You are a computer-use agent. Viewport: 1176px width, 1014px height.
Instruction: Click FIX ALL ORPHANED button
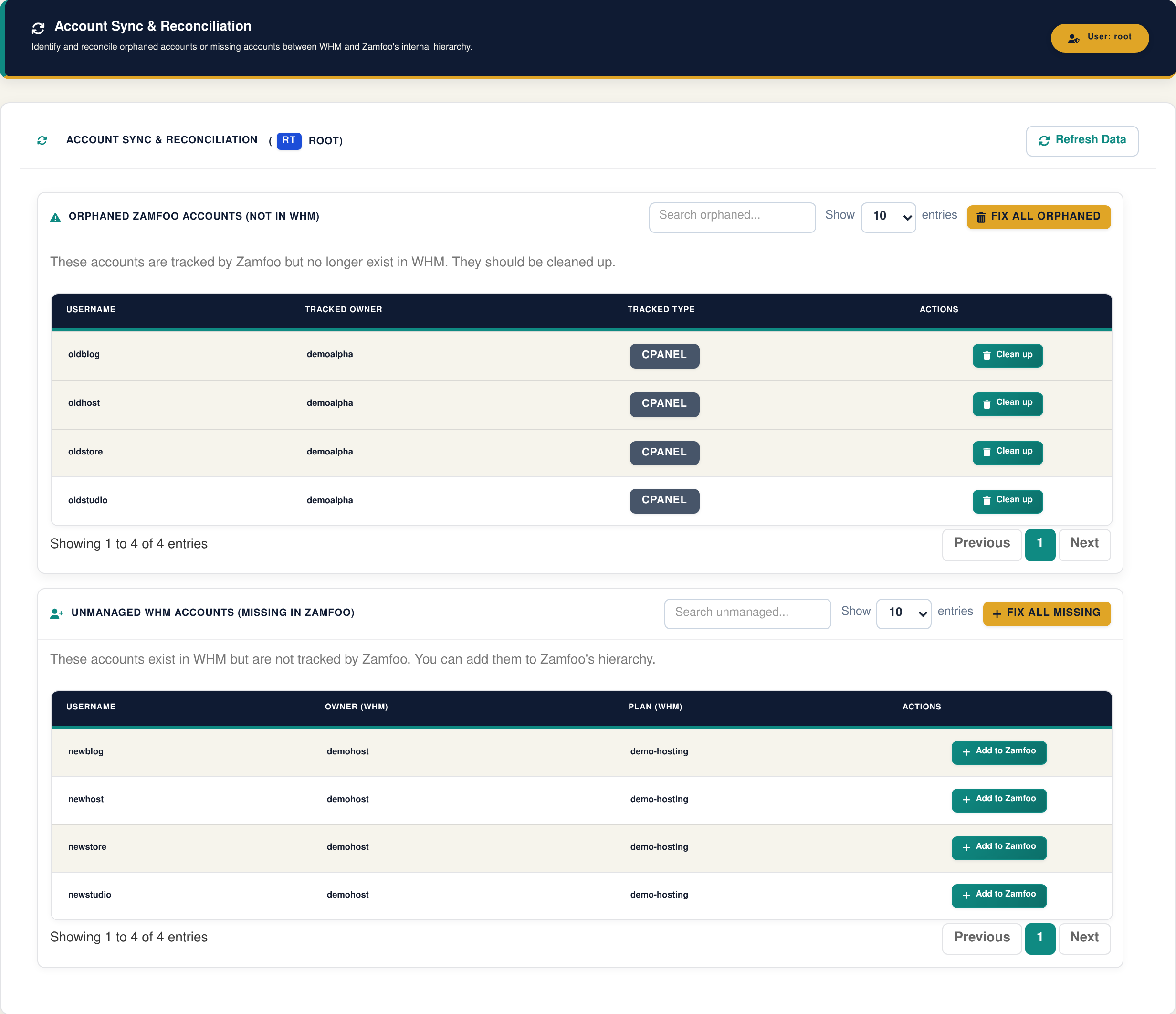pyautogui.click(x=1038, y=217)
